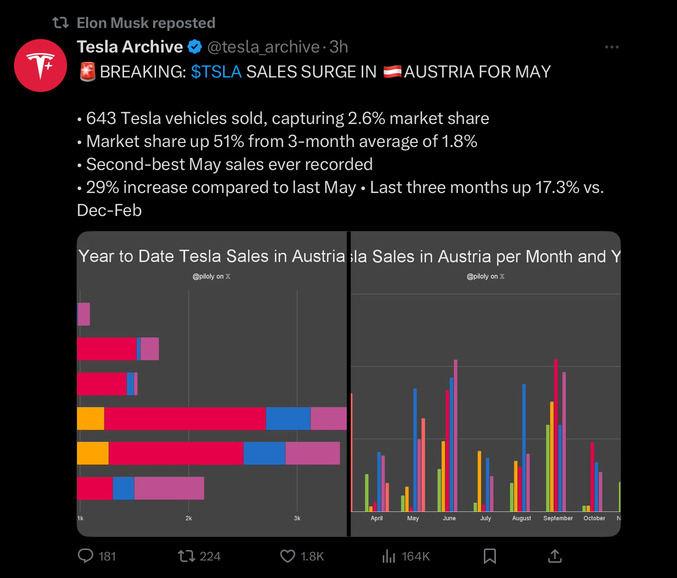Viewport: 677px width, 578px height.
Task: Open the $TSLA cashtag link
Action: pyautogui.click(x=216, y=72)
